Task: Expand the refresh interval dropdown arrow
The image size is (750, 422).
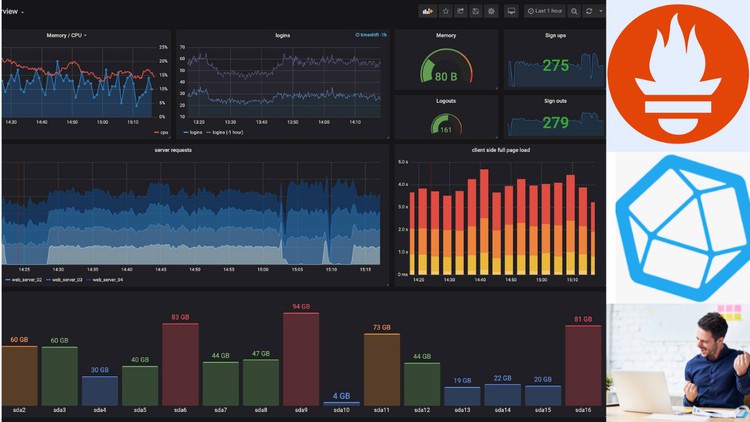Action: click(601, 11)
